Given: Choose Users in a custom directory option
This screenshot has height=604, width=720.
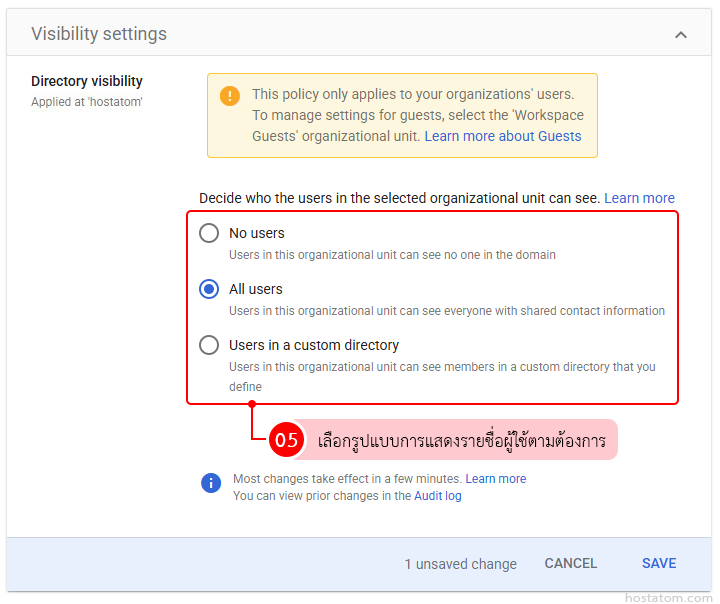Looking at the screenshot, I should (209, 345).
